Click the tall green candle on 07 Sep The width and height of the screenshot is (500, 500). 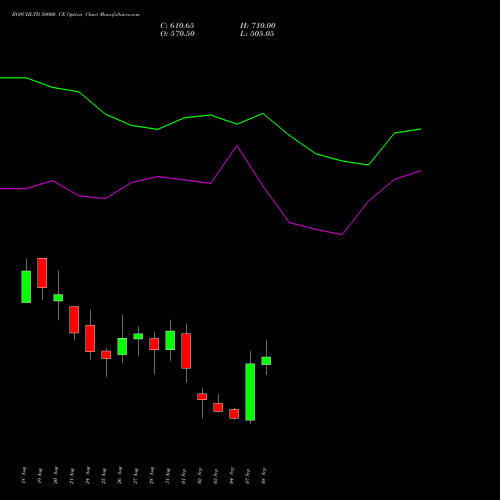250,392
